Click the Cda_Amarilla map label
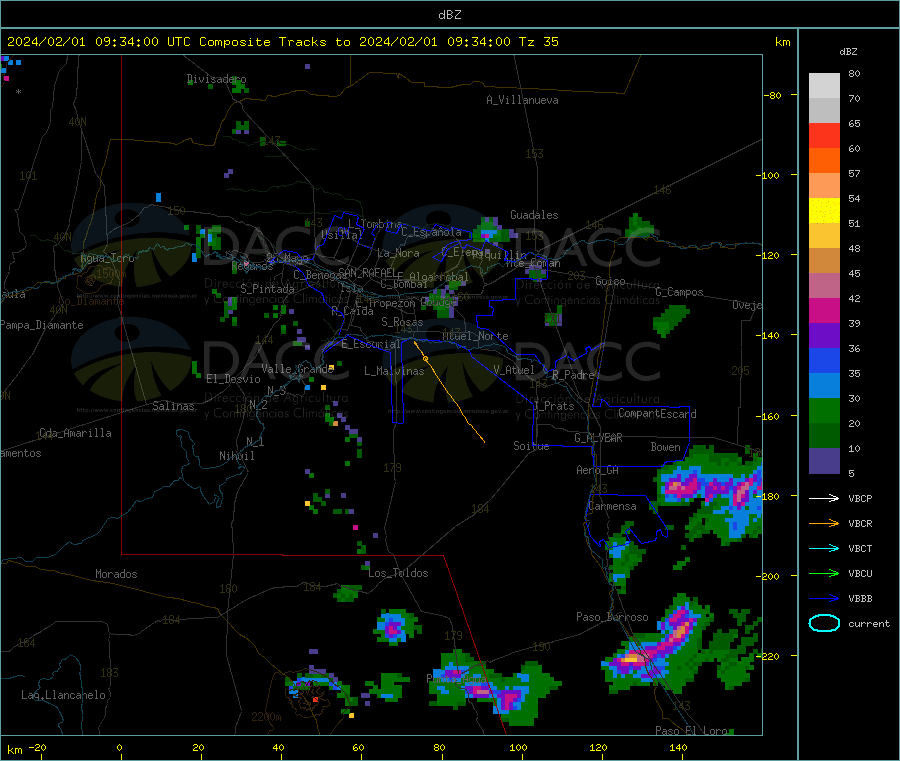The image size is (900, 761). pos(75,433)
